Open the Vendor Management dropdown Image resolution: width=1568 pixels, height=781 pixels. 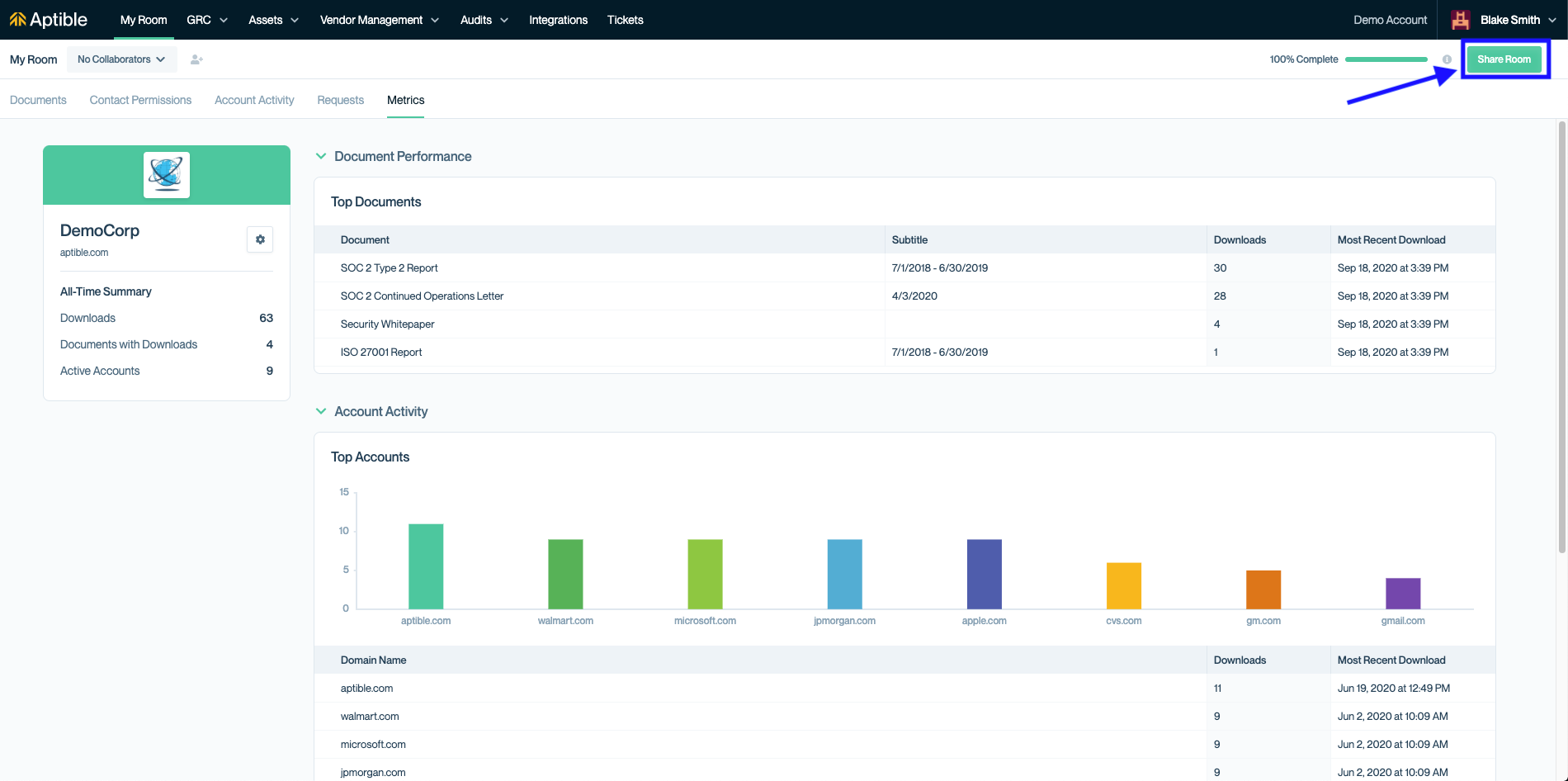tap(380, 20)
